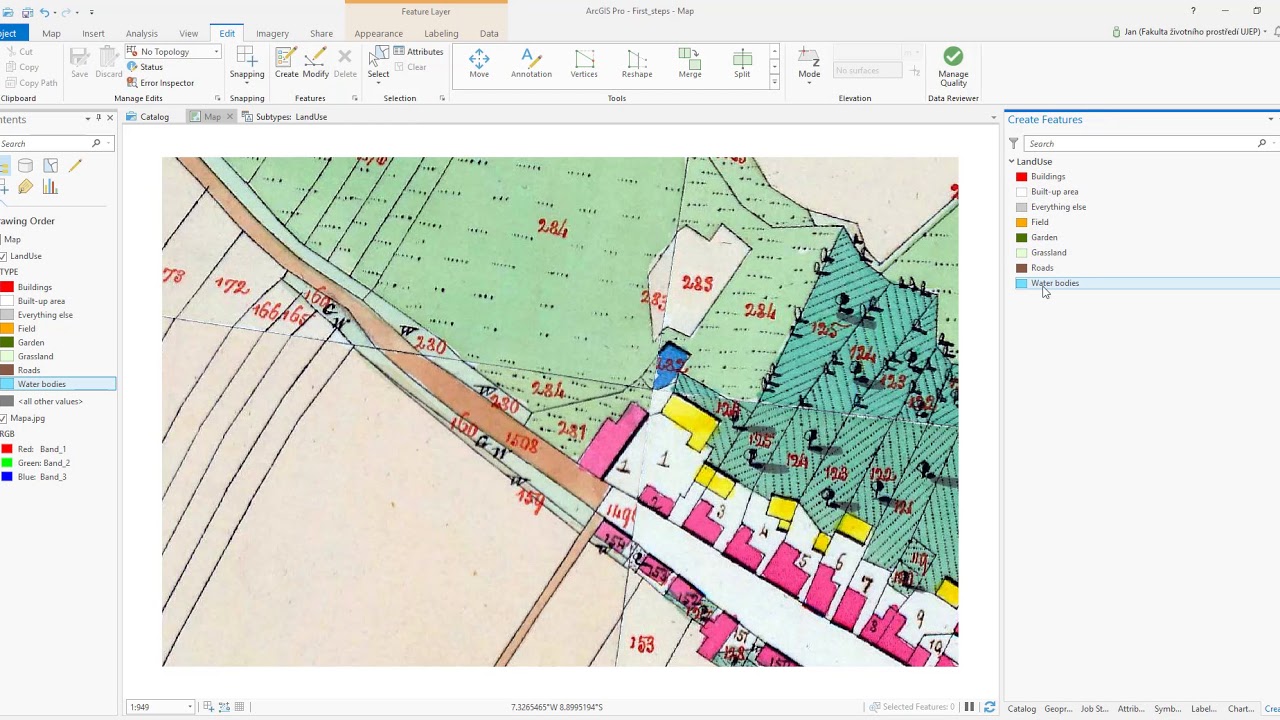Open the Labeling ribbon tab
This screenshot has height=720, width=1280.
click(441, 33)
